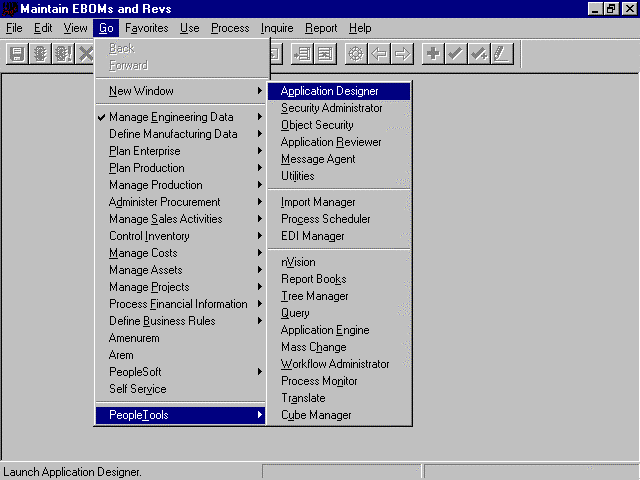Expand the Administer Procurement submenu

[180, 202]
